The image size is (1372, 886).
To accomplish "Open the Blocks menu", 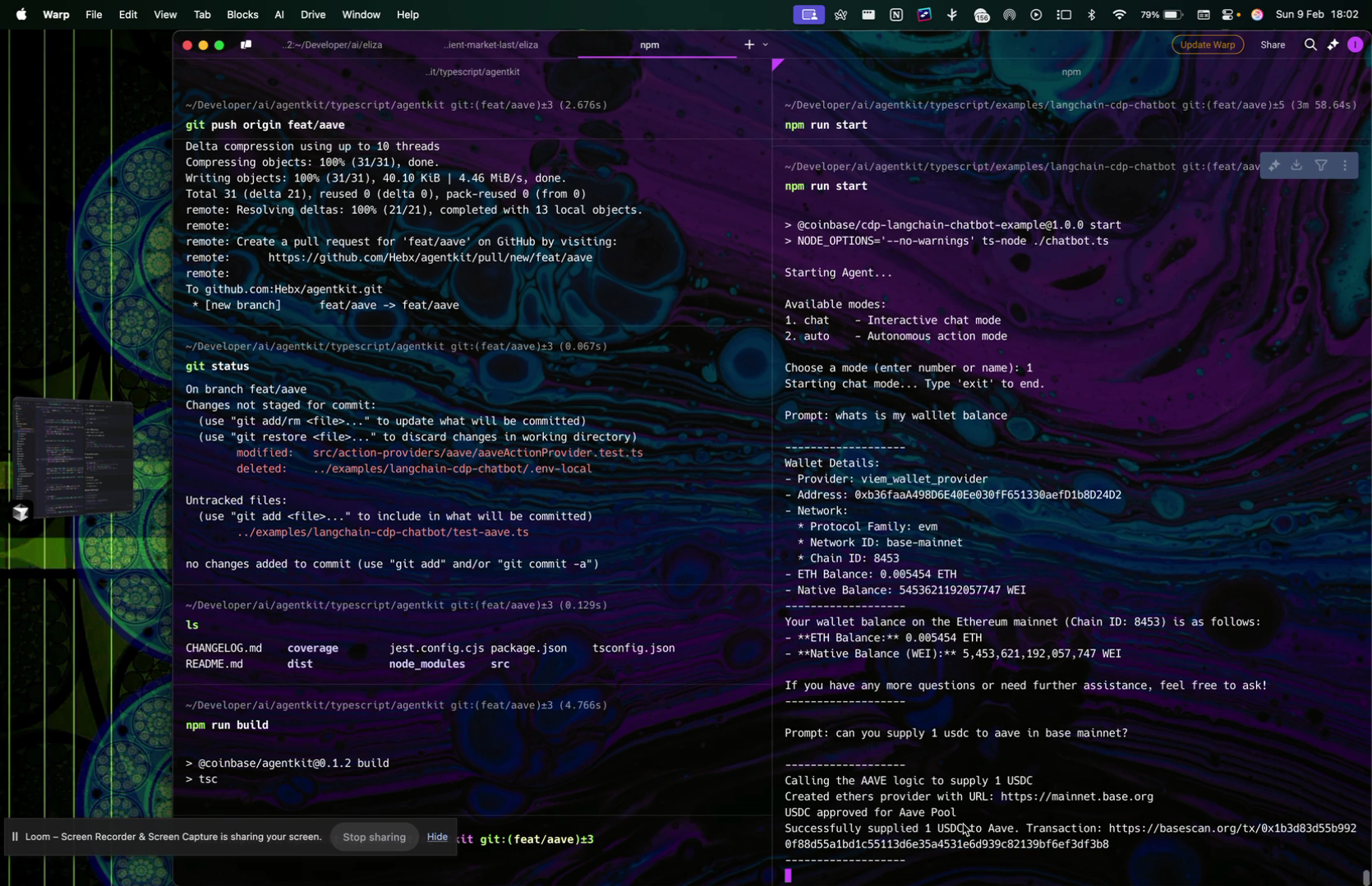I will pyautogui.click(x=242, y=14).
